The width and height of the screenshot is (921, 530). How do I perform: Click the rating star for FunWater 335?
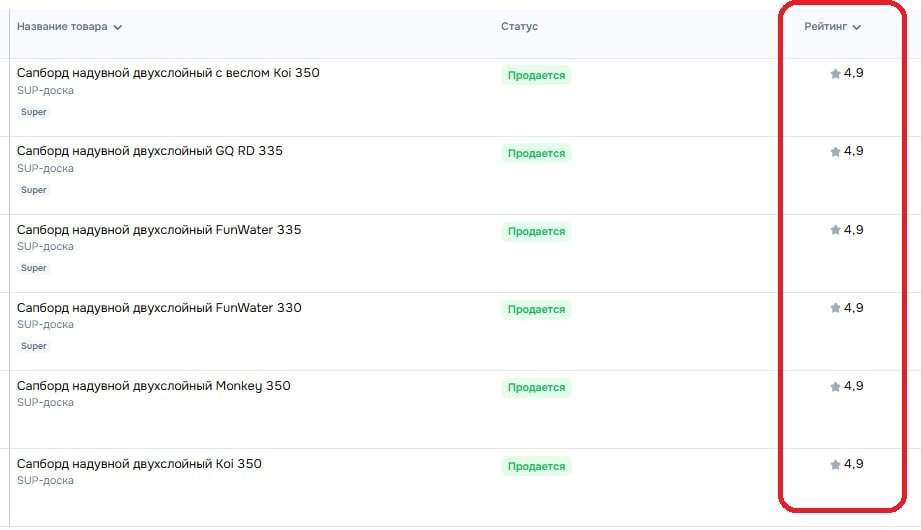[835, 230]
